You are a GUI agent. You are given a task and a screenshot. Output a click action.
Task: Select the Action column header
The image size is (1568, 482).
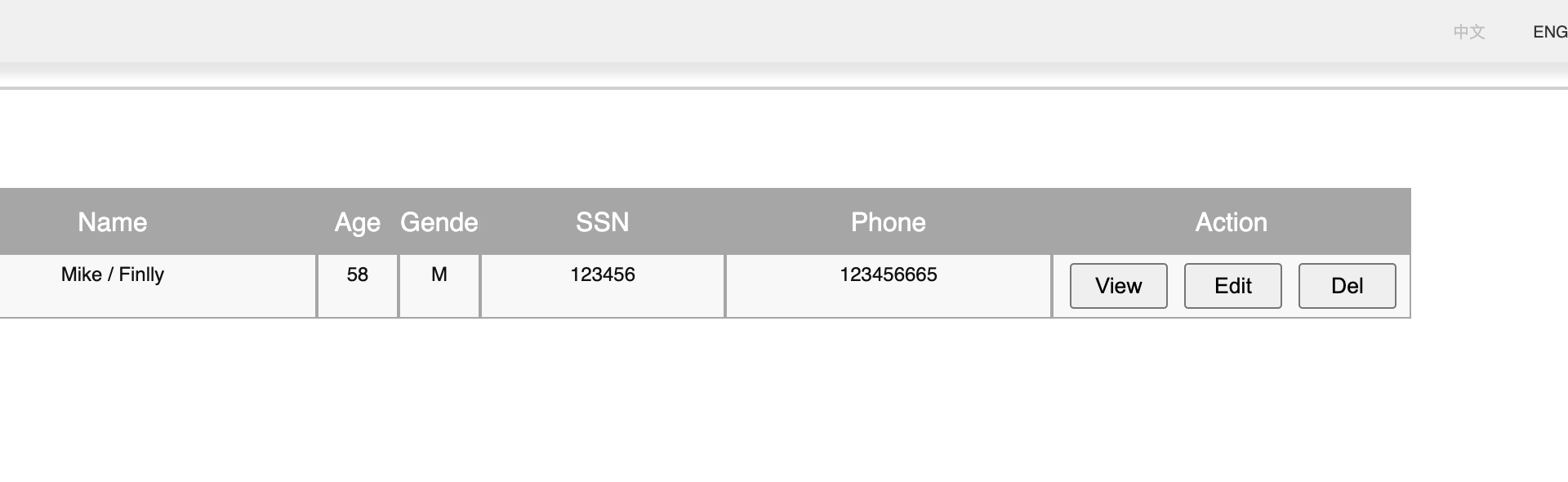[1232, 222]
